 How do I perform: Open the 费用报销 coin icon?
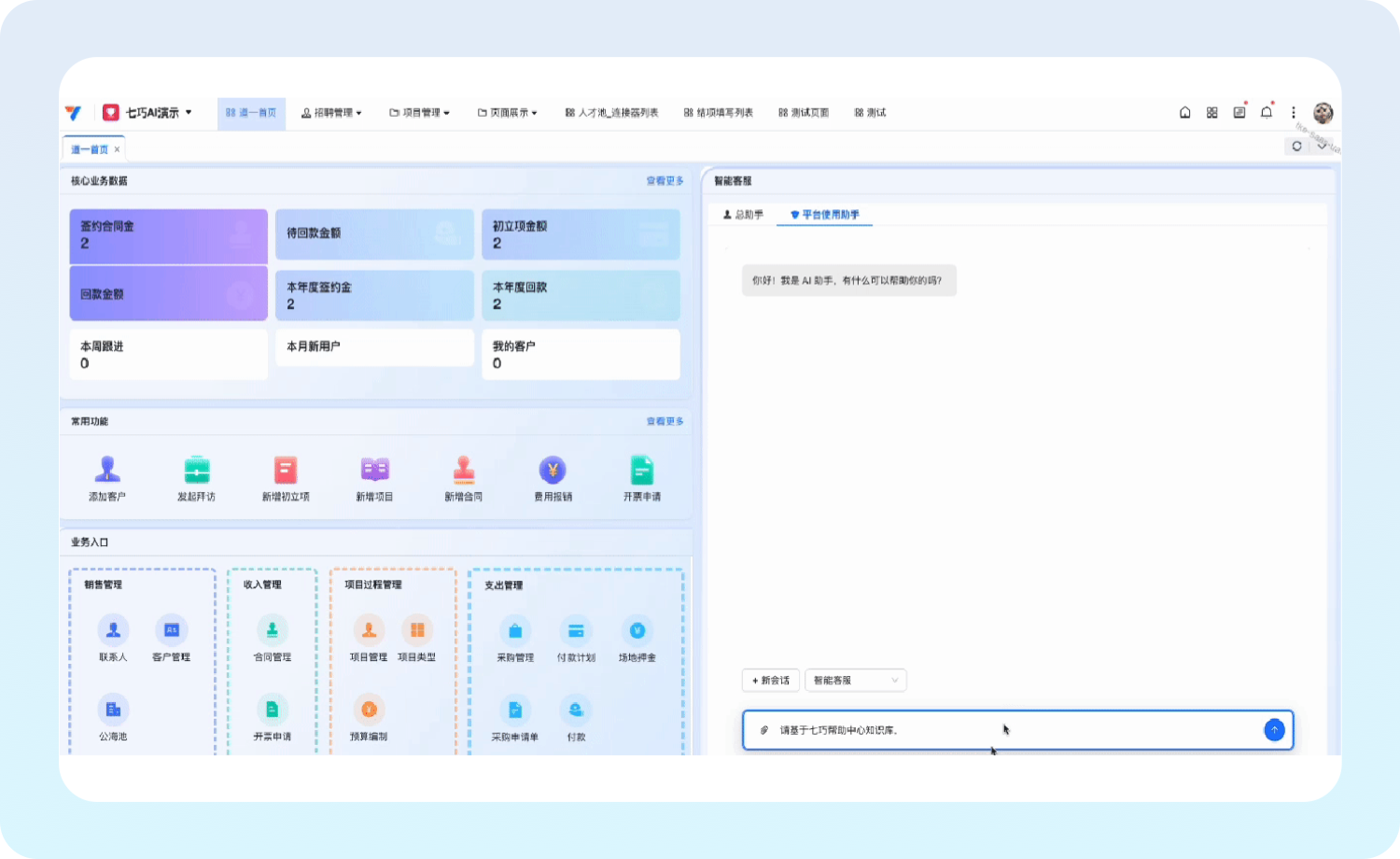pos(553,470)
